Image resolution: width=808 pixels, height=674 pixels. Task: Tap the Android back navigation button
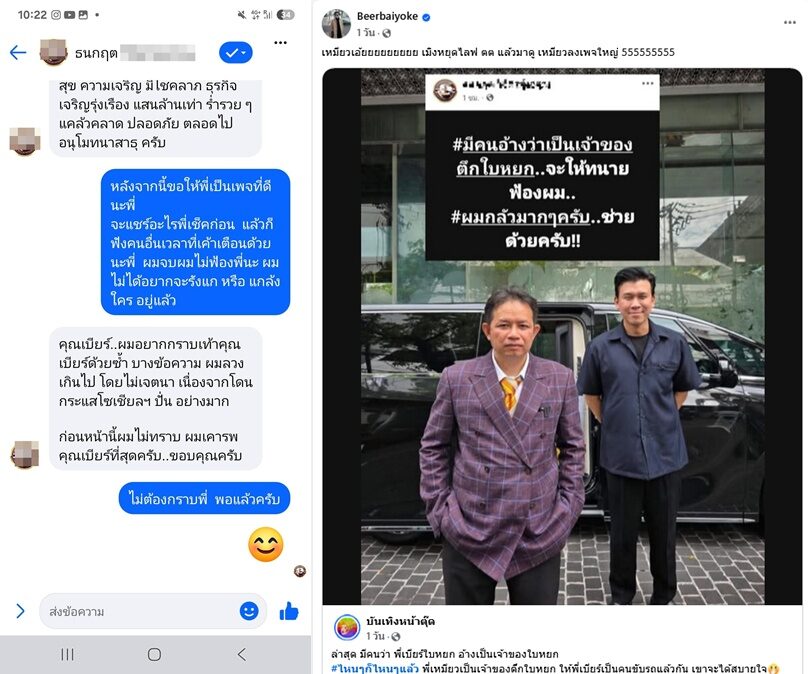pos(242,654)
